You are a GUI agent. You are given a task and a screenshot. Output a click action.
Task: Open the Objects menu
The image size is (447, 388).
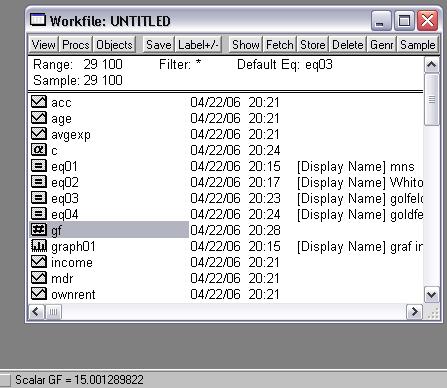(x=114, y=45)
